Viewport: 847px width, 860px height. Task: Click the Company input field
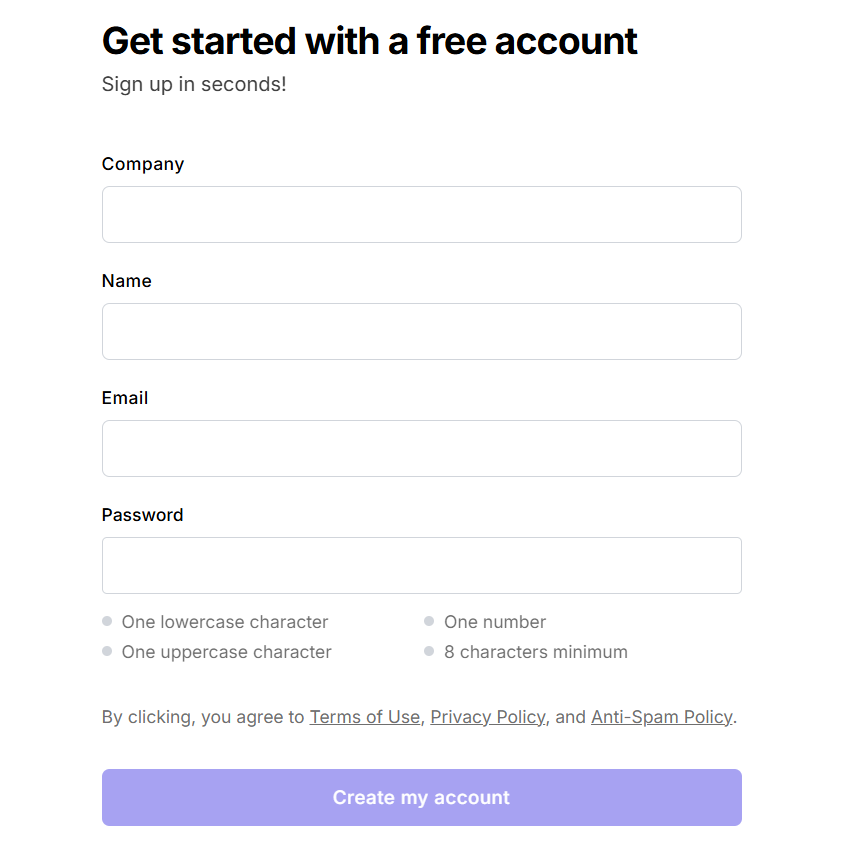(421, 214)
